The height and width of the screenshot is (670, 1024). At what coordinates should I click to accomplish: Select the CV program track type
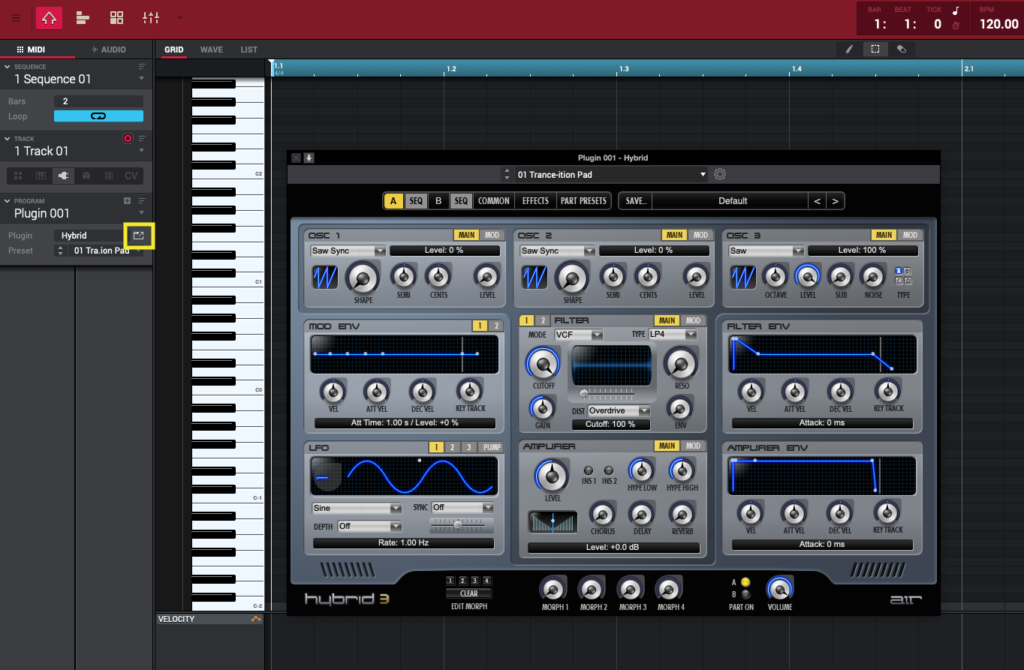131,176
